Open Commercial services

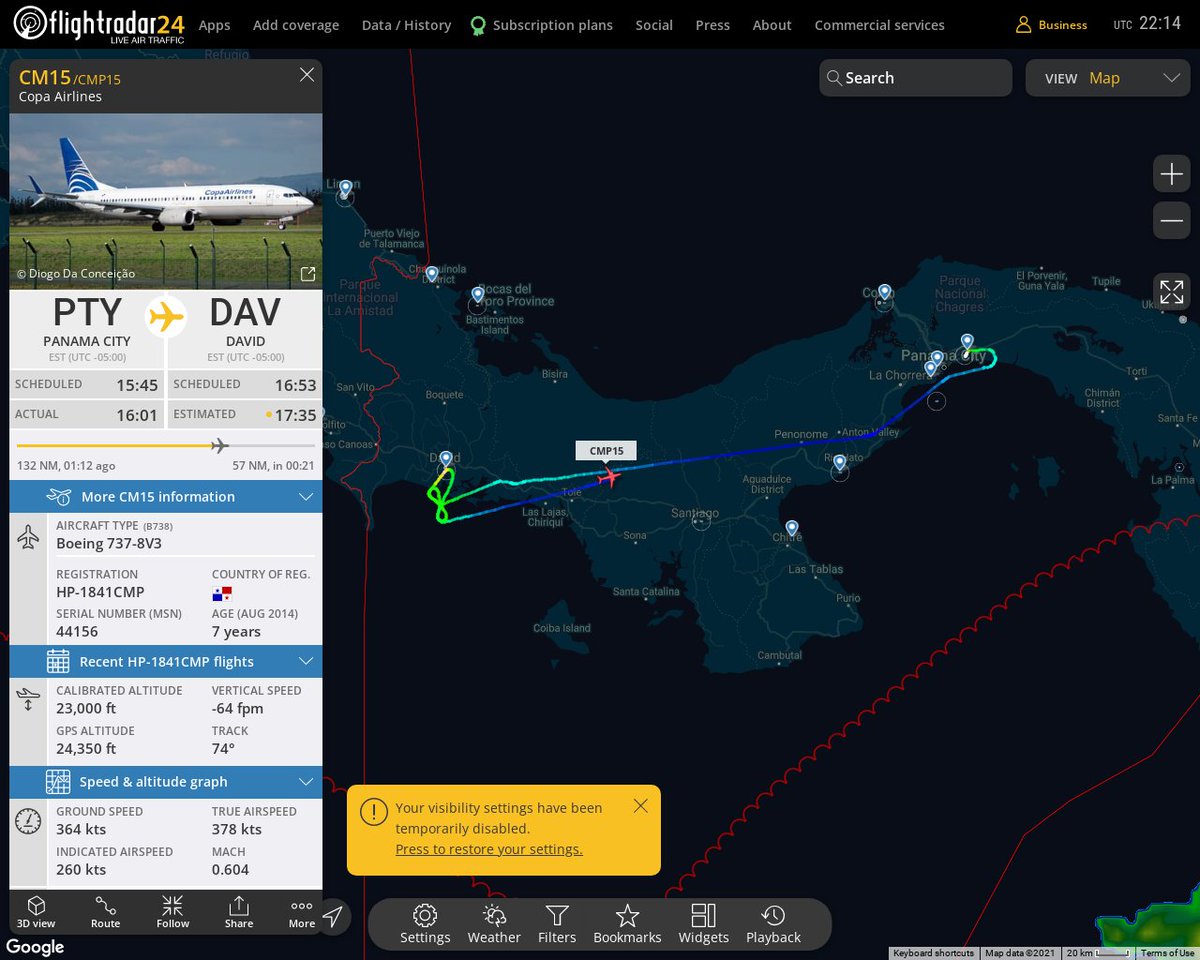[x=879, y=25]
